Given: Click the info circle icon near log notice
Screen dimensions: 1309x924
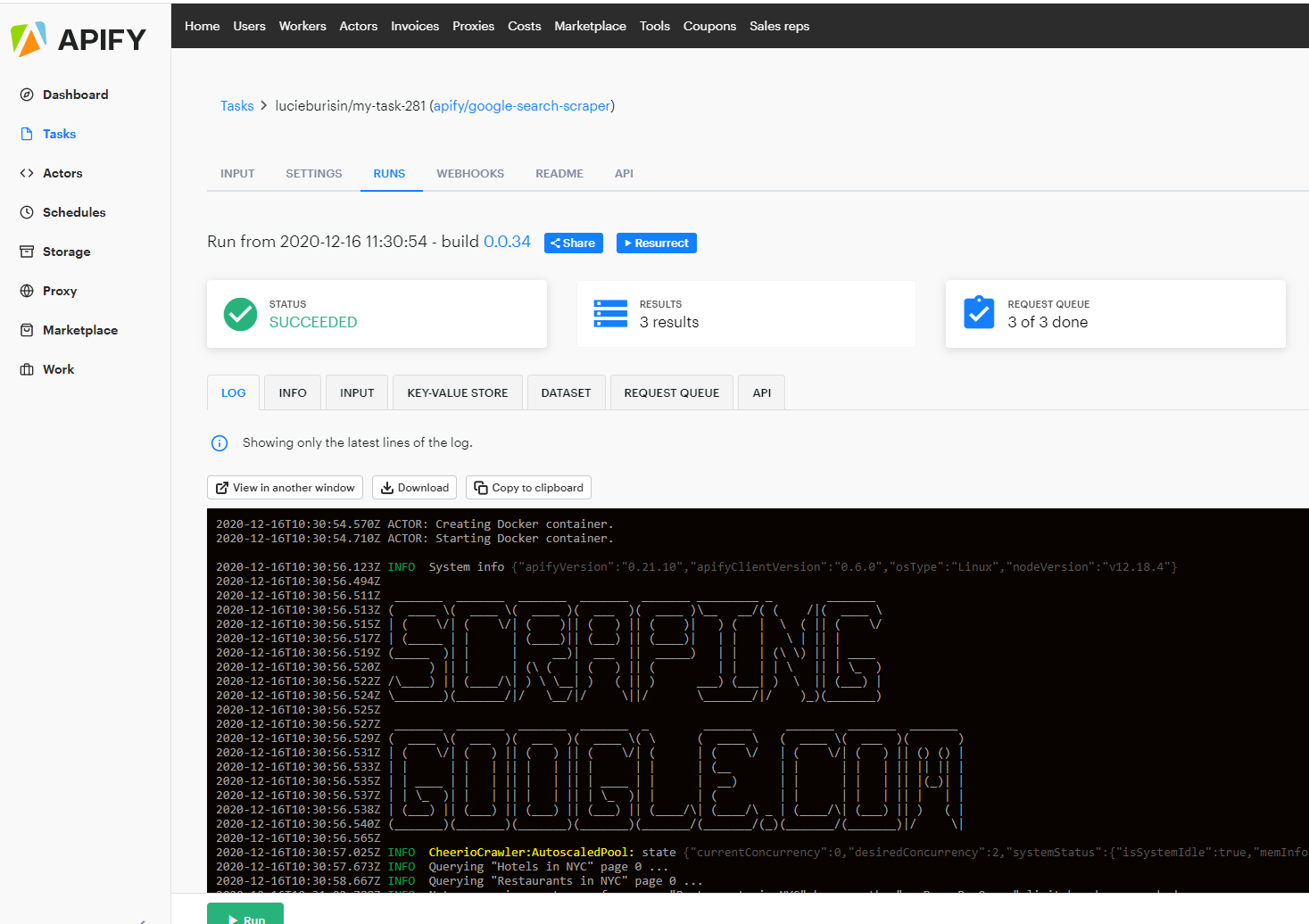Looking at the screenshot, I should [x=220, y=443].
